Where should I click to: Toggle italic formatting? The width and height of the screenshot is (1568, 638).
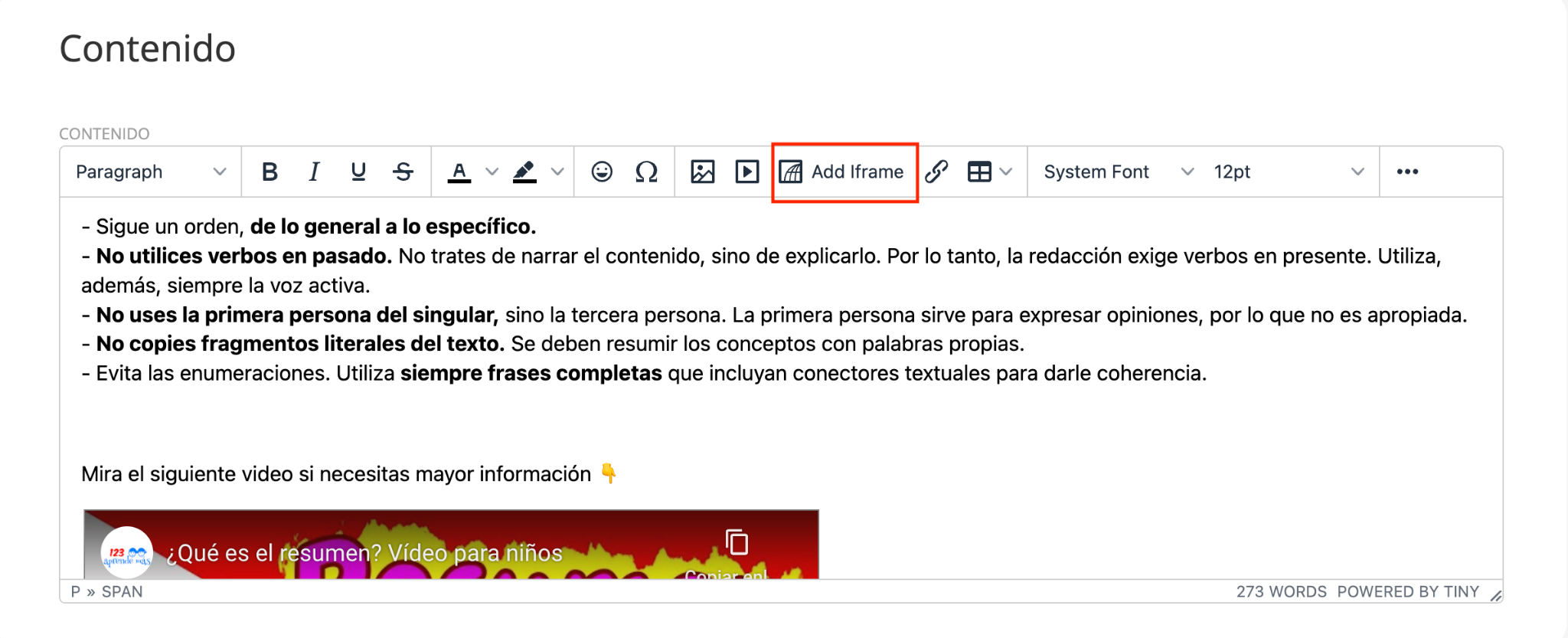coord(314,172)
